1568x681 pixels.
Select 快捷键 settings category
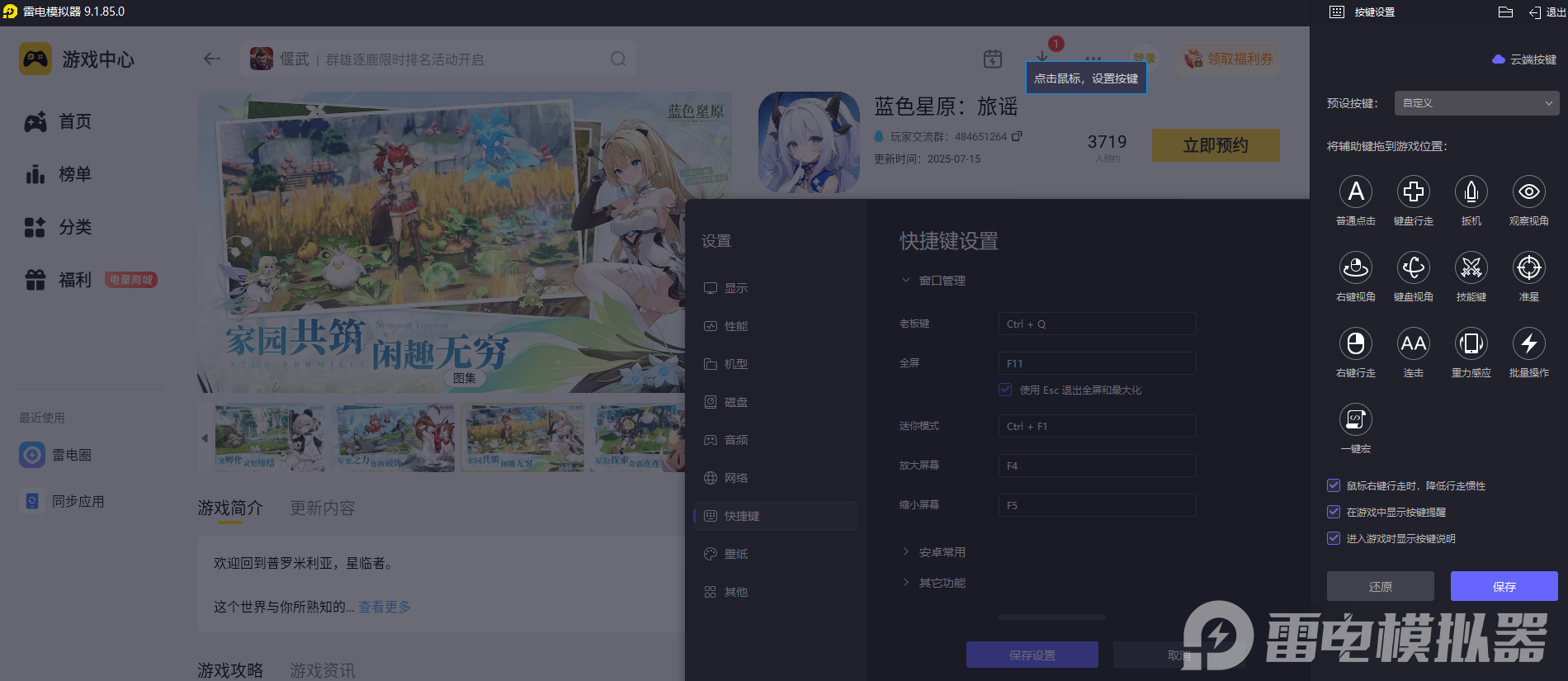[x=776, y=516]
